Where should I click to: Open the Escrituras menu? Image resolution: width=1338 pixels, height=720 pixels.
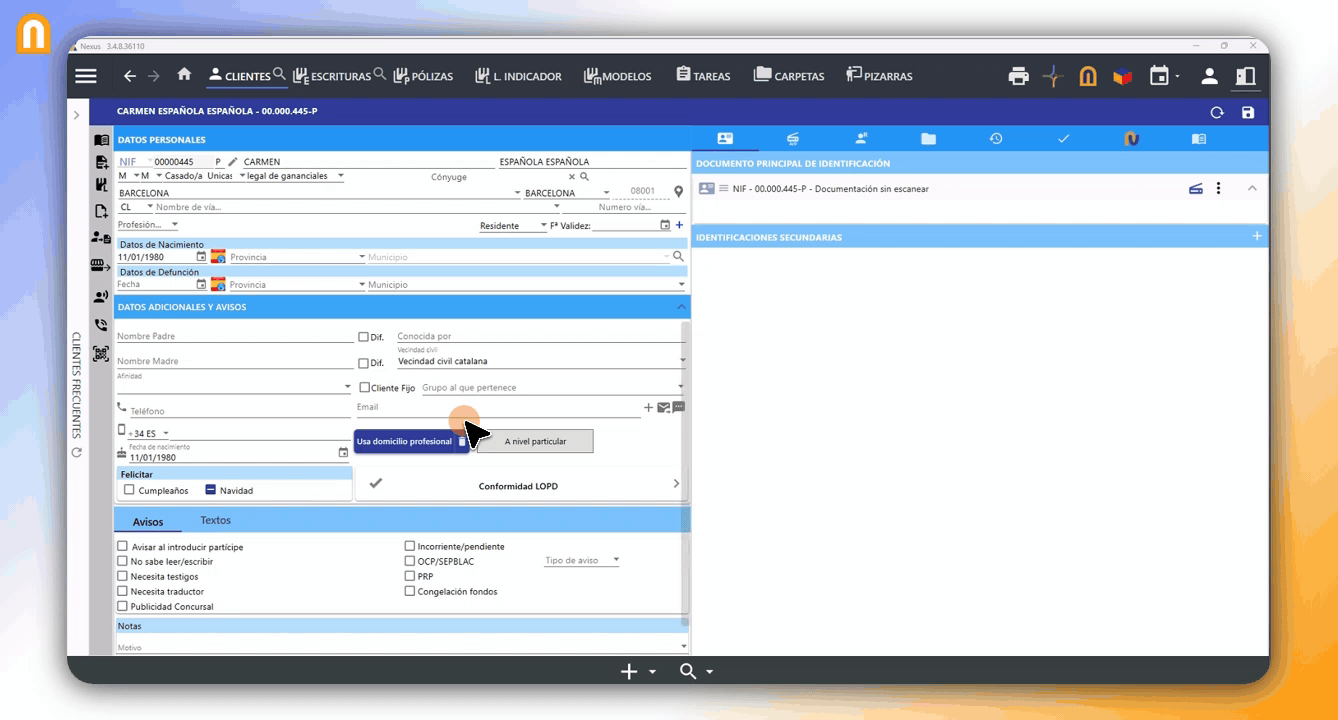(x=333, y=76)
